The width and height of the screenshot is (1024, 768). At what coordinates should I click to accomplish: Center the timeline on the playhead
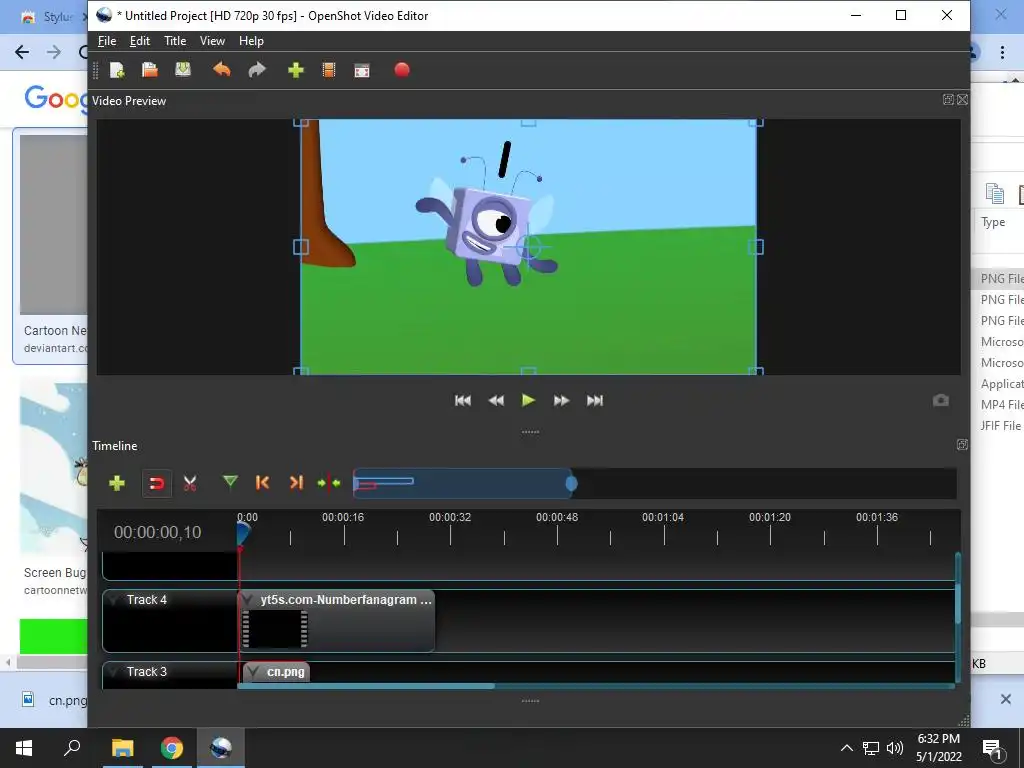[329, 483]
